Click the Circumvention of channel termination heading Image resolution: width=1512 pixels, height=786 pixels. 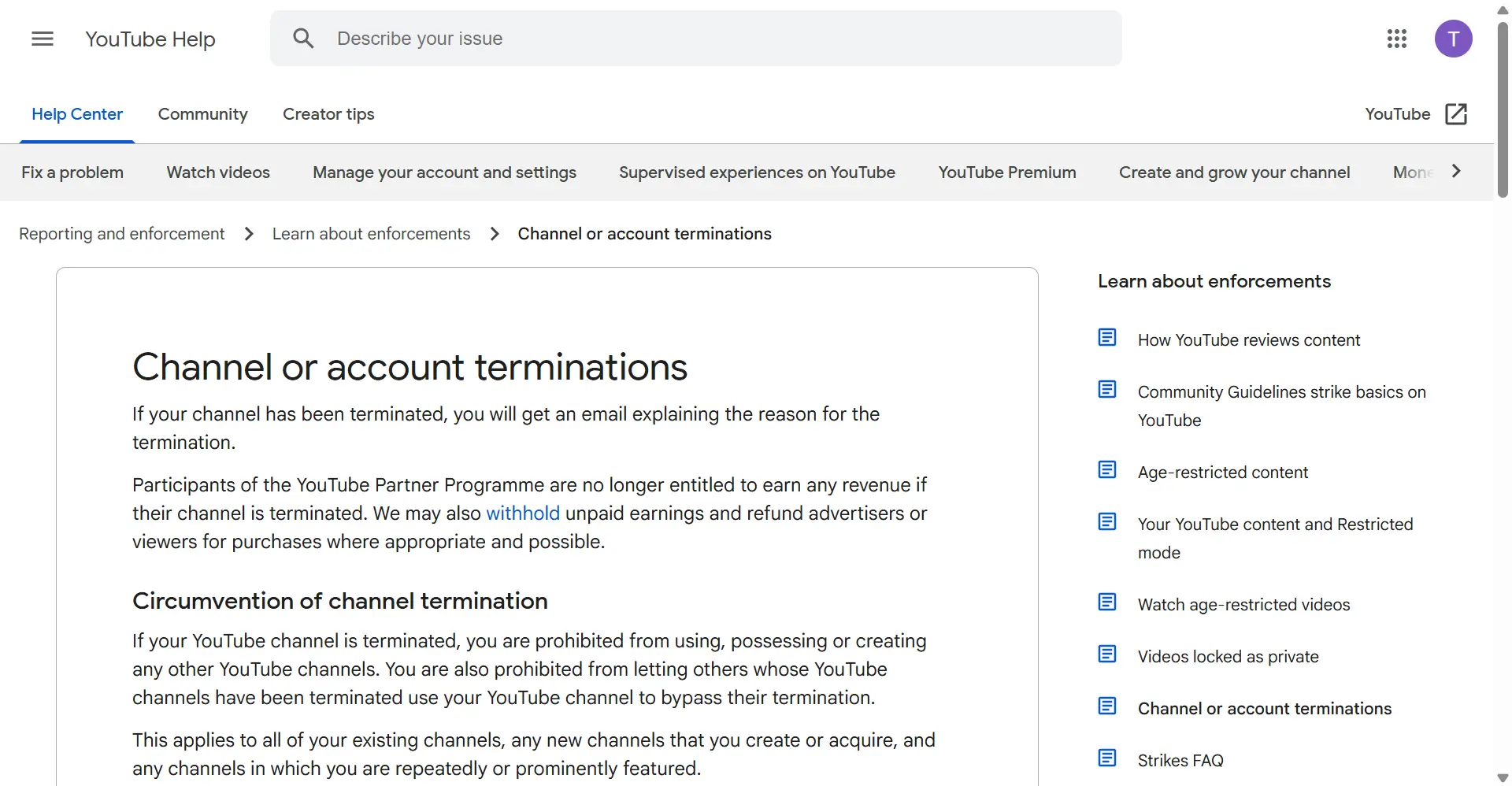340,601
